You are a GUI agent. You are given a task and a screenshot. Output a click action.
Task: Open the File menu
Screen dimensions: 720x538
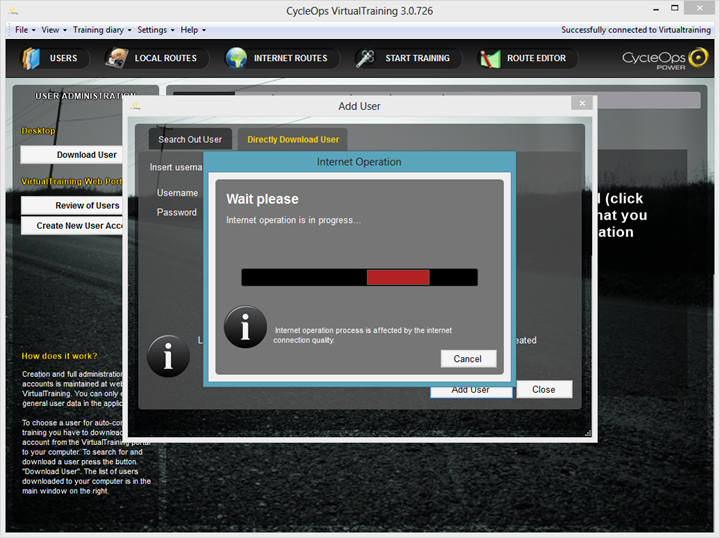click(21, 30)
